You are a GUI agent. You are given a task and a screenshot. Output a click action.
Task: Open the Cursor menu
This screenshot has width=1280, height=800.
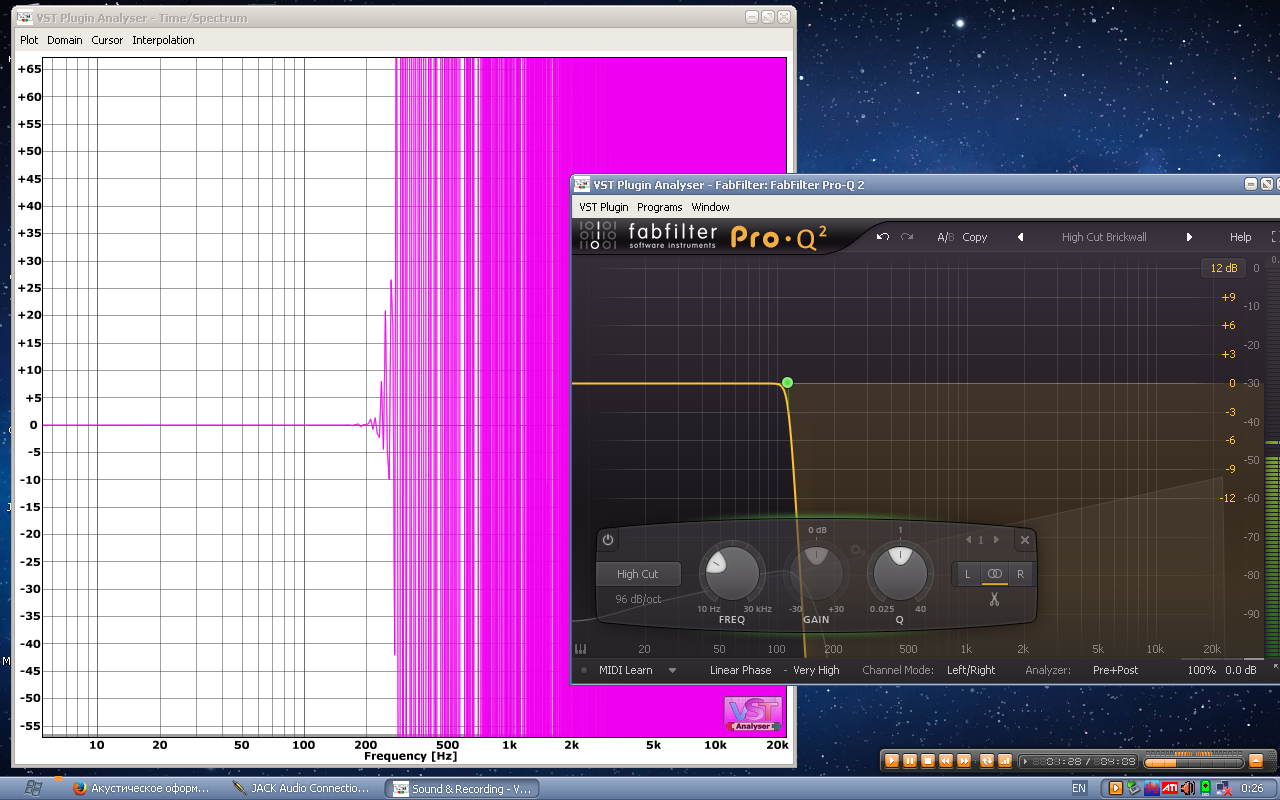point(107,40)
